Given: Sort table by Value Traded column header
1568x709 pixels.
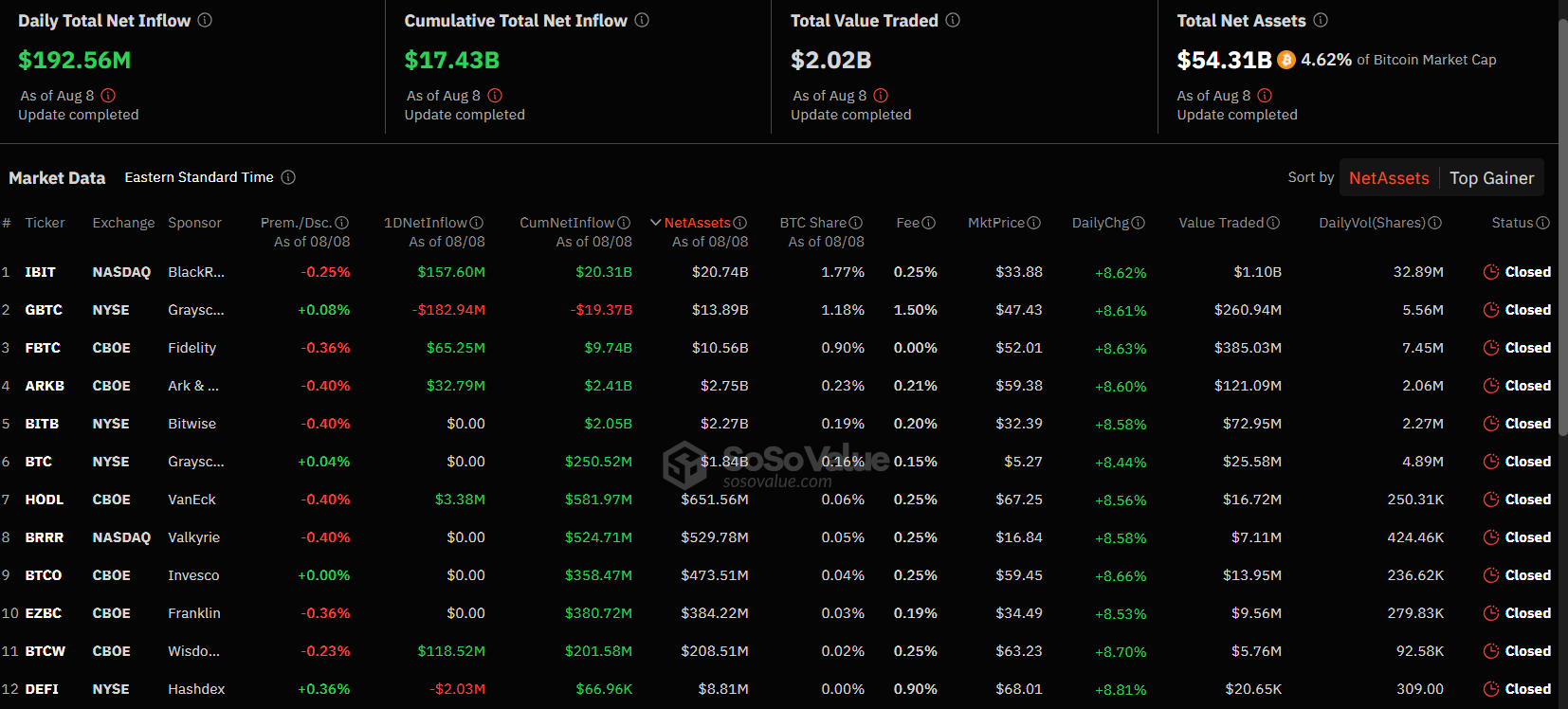Looking at the screenshot, I should click(1221, 223).
